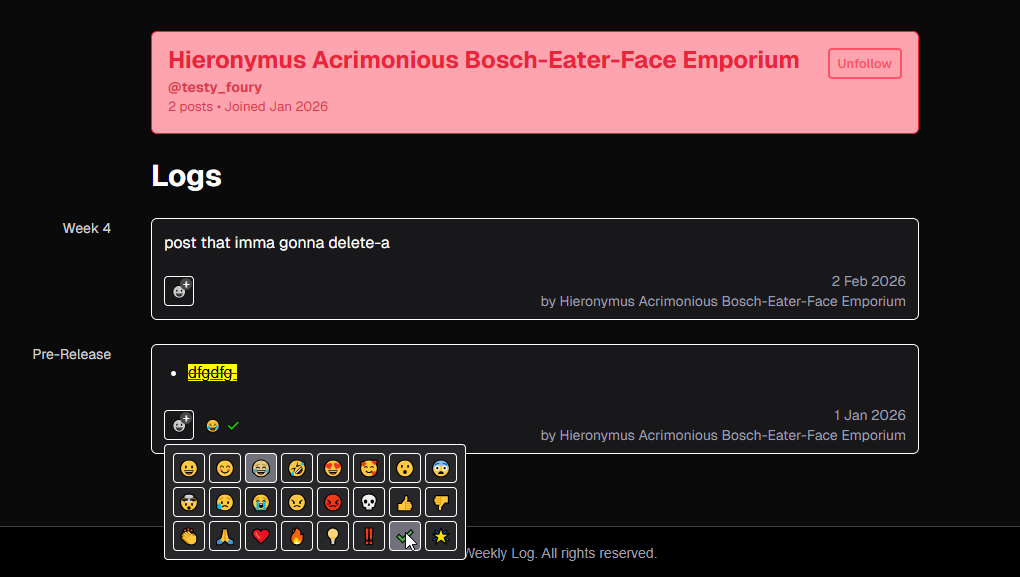Click the @testy_foury username handle

click(215, 87)
